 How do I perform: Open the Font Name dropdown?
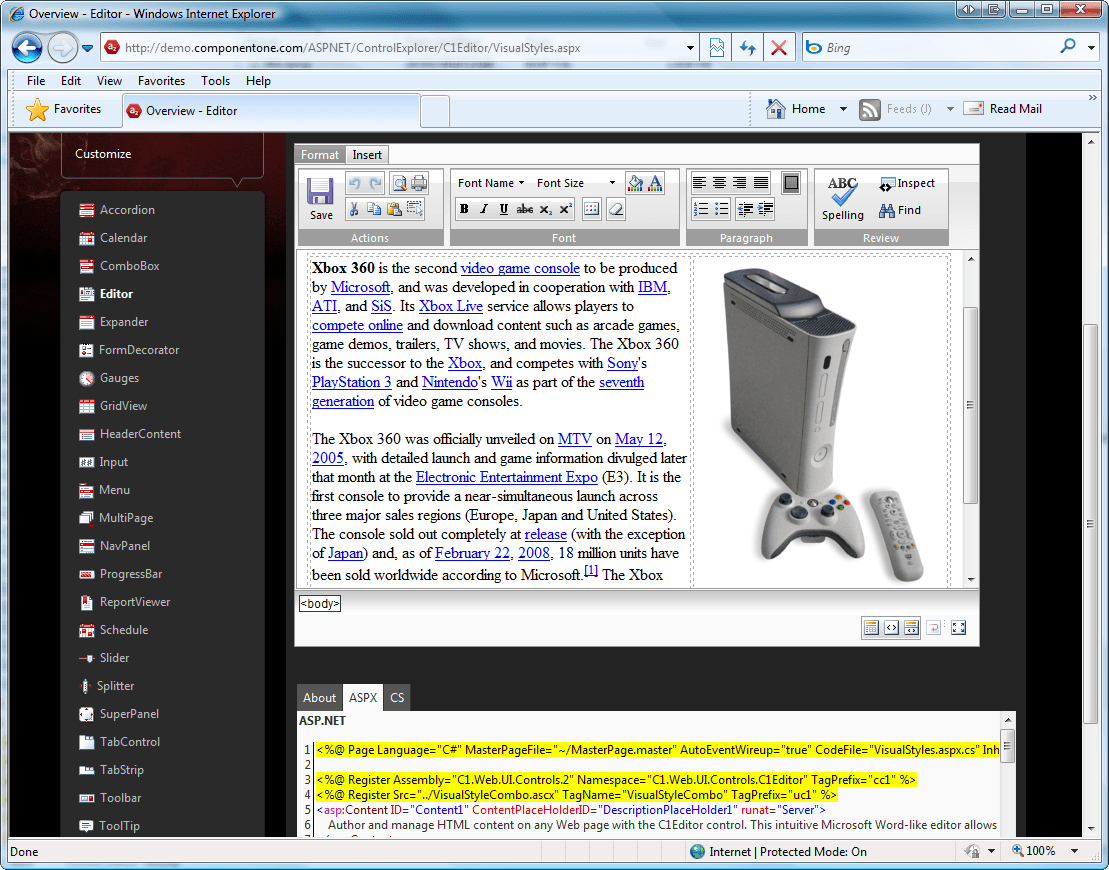(491, 183)
